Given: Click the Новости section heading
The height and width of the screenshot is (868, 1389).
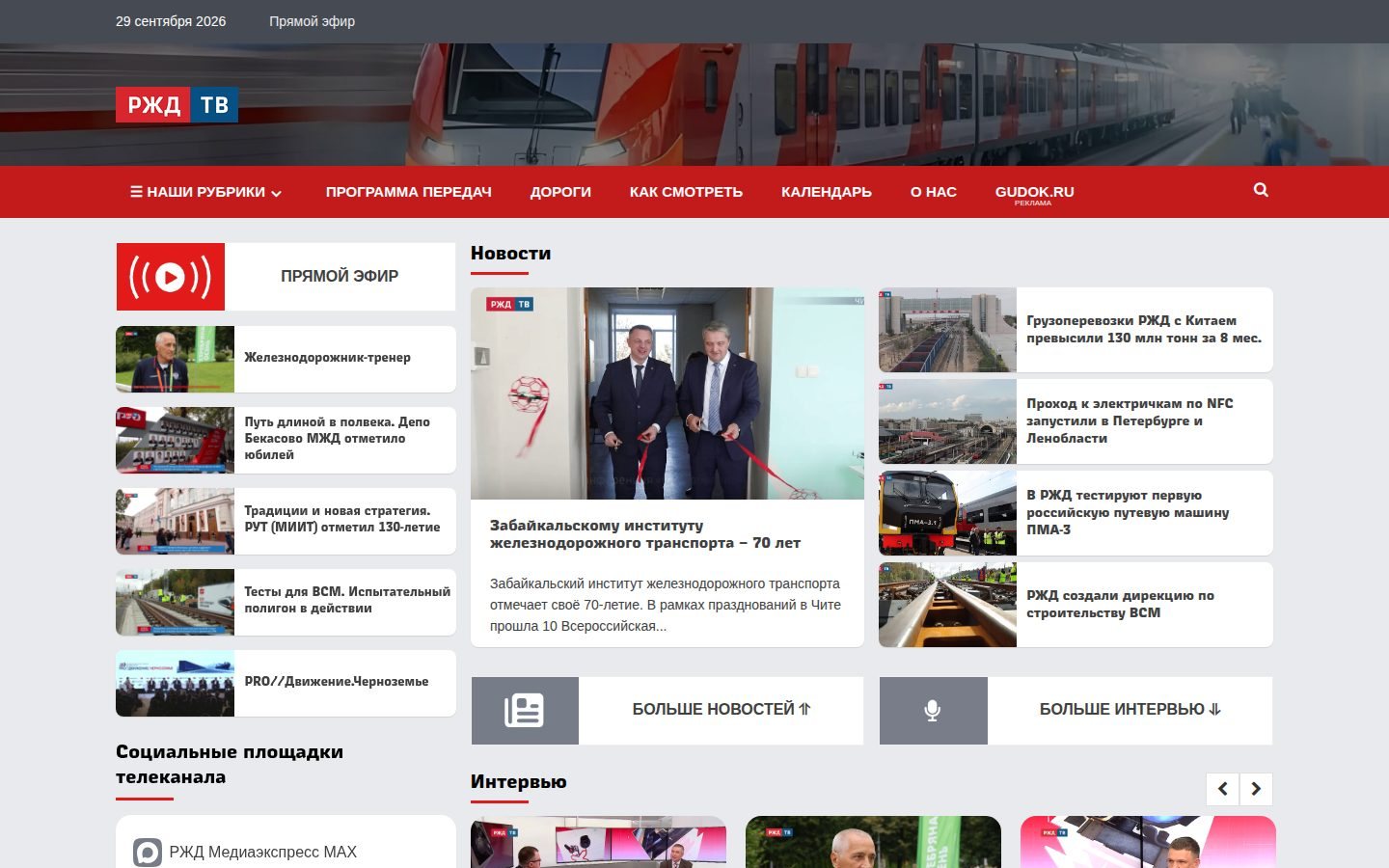Looking at the screenshot, I should tap(510, 254).
